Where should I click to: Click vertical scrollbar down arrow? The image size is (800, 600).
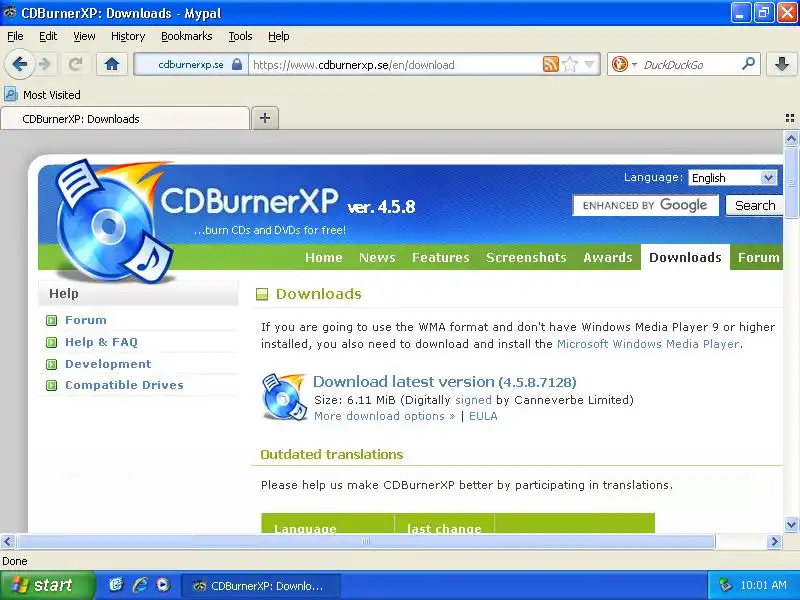[791, 524]
